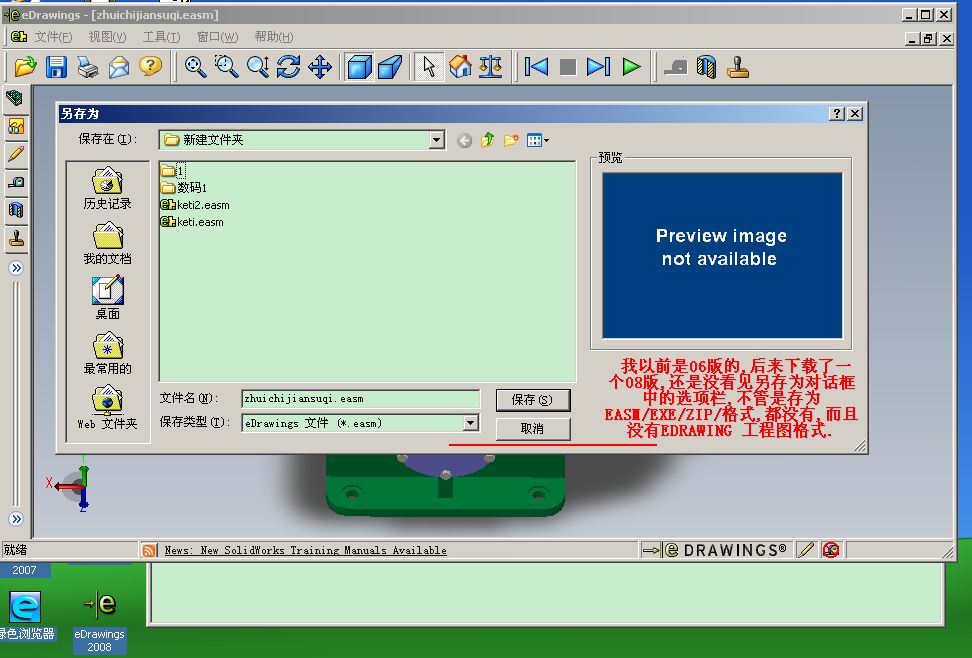Screen dimensions: 972x658
Task: Open eDrawings 2008 desktop shortcut
Action: [x=99, y=622]
